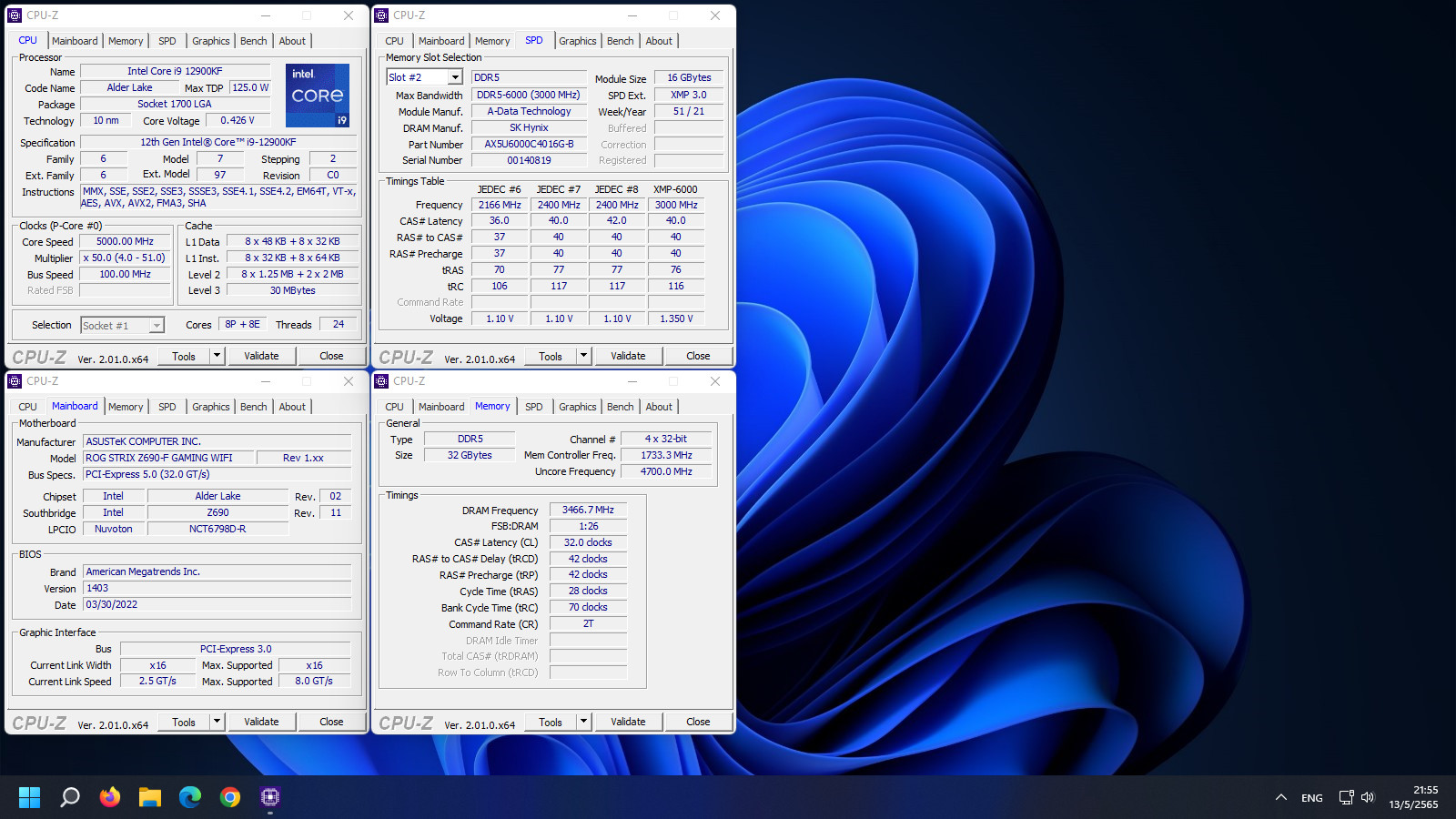
Task: Click CPU-Z title icon in Mainboard window
Action: [15, 381]
